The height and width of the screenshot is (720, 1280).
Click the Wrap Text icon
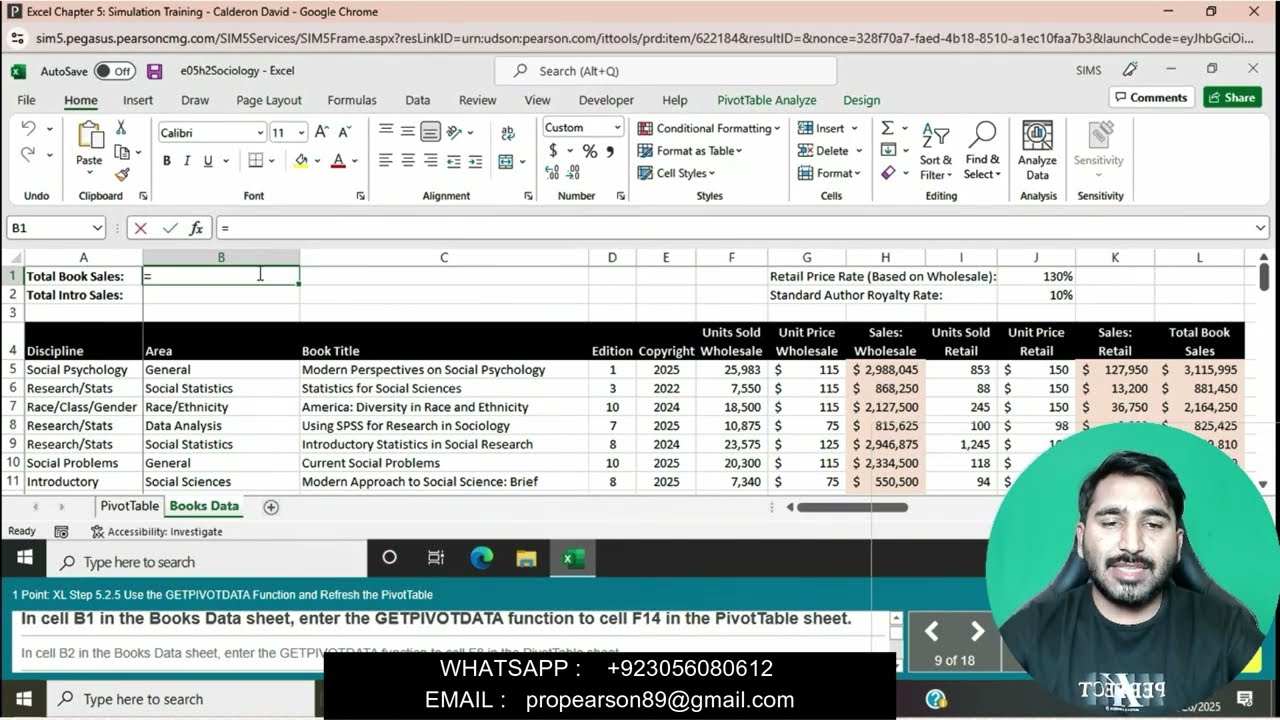point(508,132)
